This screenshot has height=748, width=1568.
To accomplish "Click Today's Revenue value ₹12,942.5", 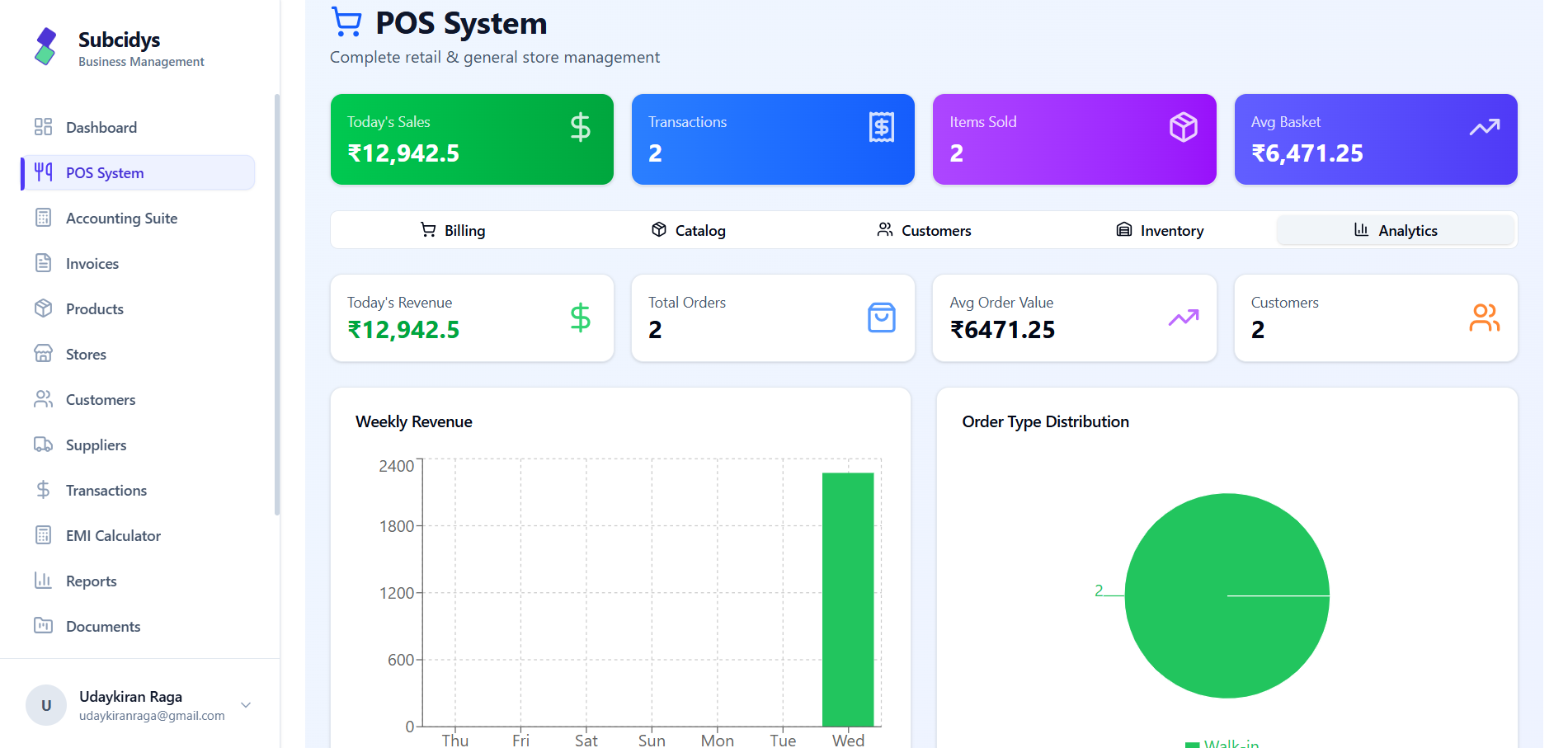I will tap(403, 330).
